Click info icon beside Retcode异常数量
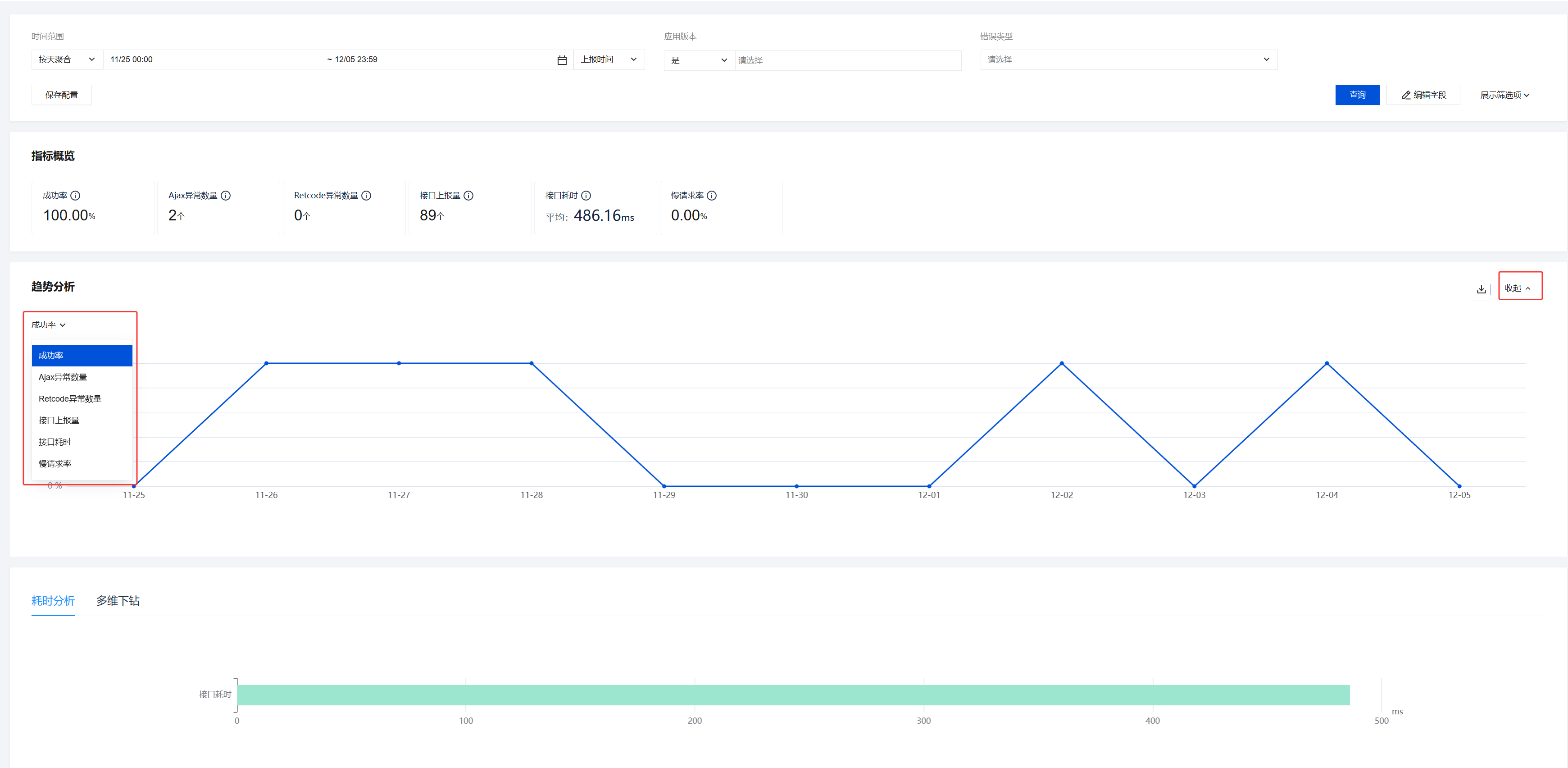 tap(366, 196)
